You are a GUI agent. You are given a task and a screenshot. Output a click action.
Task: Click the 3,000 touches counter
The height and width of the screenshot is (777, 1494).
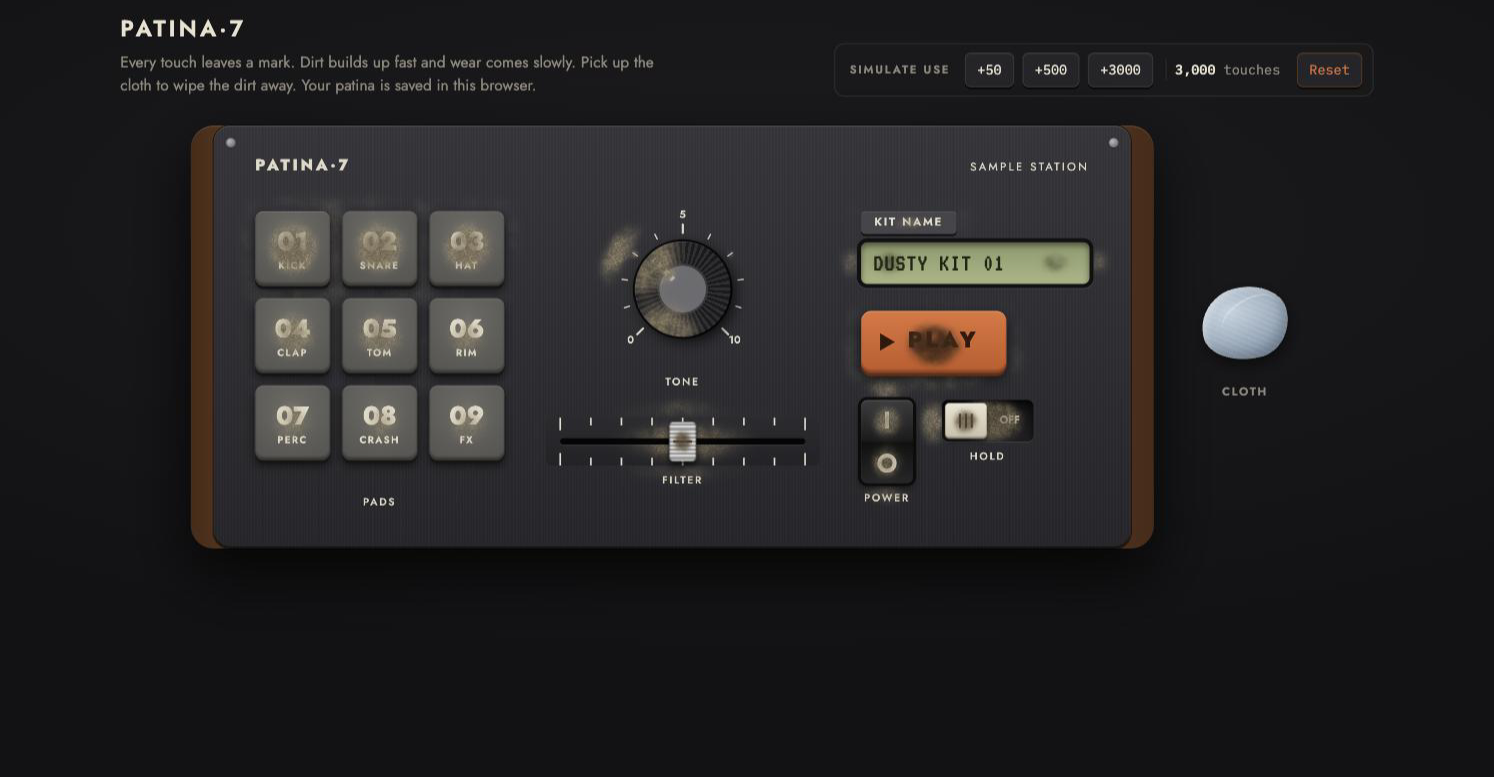pos(1227,70)
